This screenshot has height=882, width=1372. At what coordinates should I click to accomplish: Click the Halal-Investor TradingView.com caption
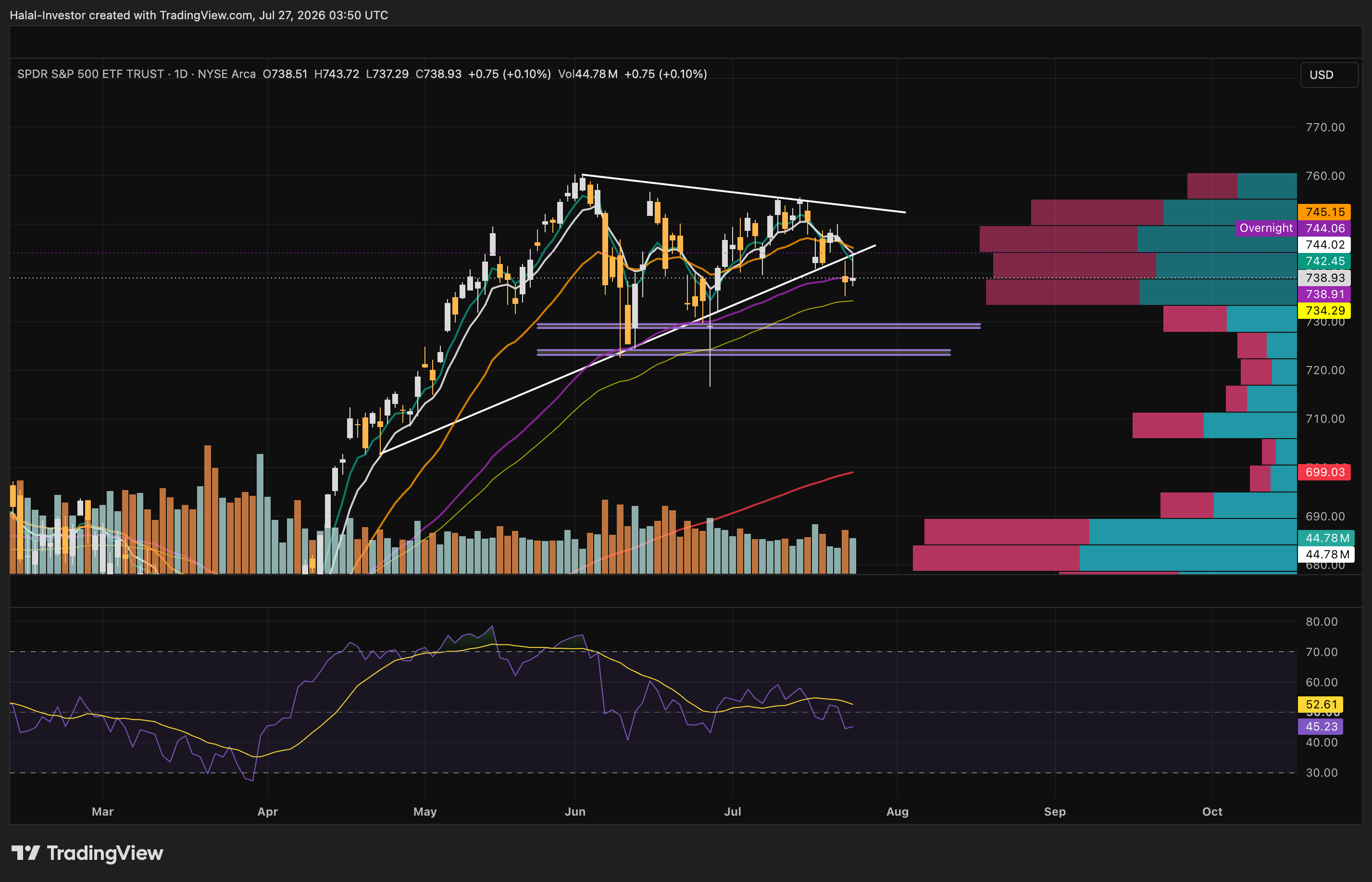(199, 15)
